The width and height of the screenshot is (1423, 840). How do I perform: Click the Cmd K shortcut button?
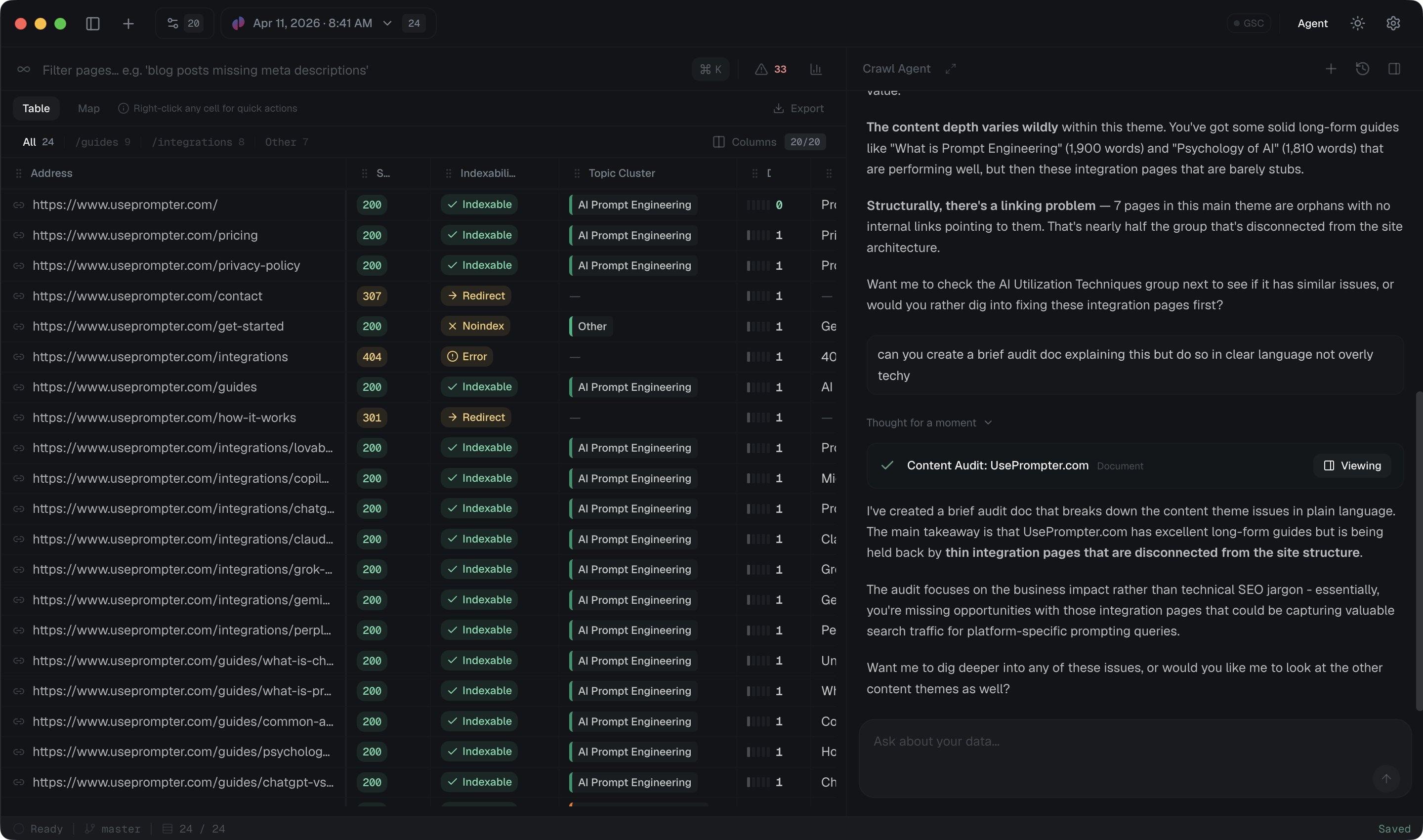711,69
